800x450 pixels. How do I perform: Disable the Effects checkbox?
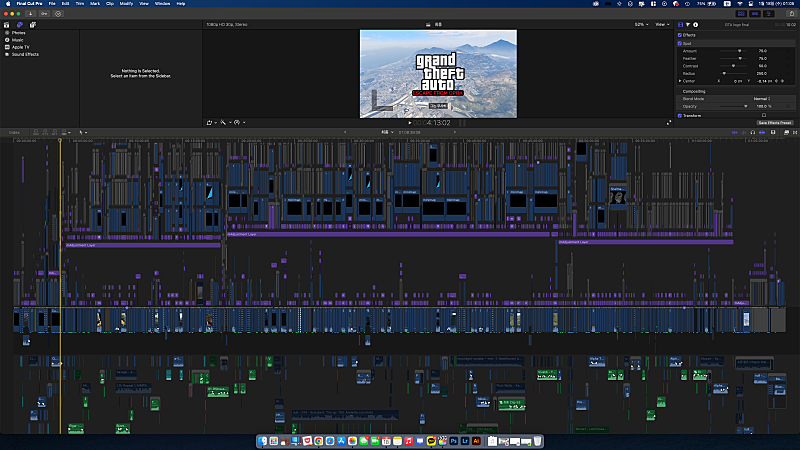click(x=679, y=35)
